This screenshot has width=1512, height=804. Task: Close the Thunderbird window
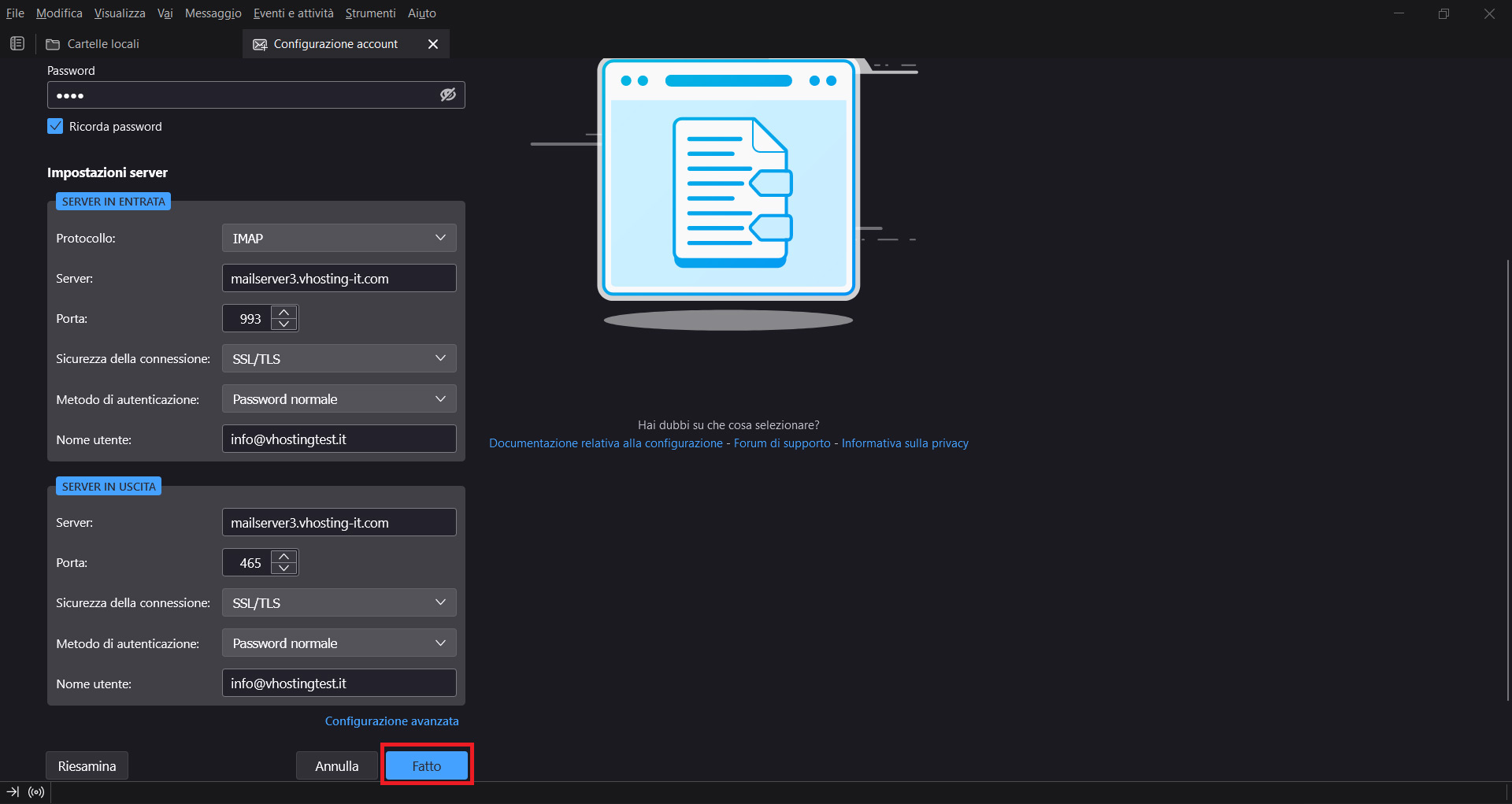coord(1489,13)
